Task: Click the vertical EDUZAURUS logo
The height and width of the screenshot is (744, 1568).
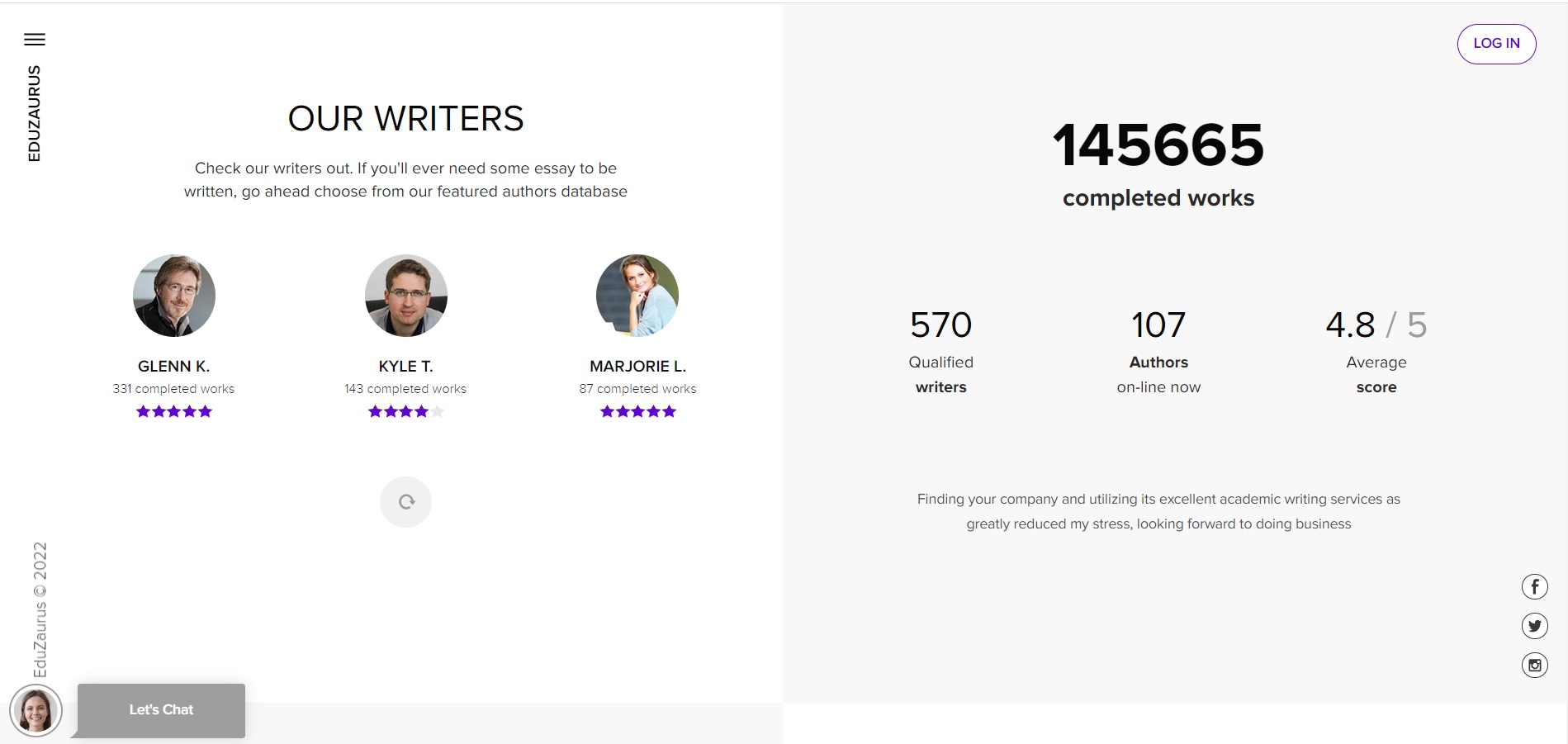Action: tap(34, 113)
